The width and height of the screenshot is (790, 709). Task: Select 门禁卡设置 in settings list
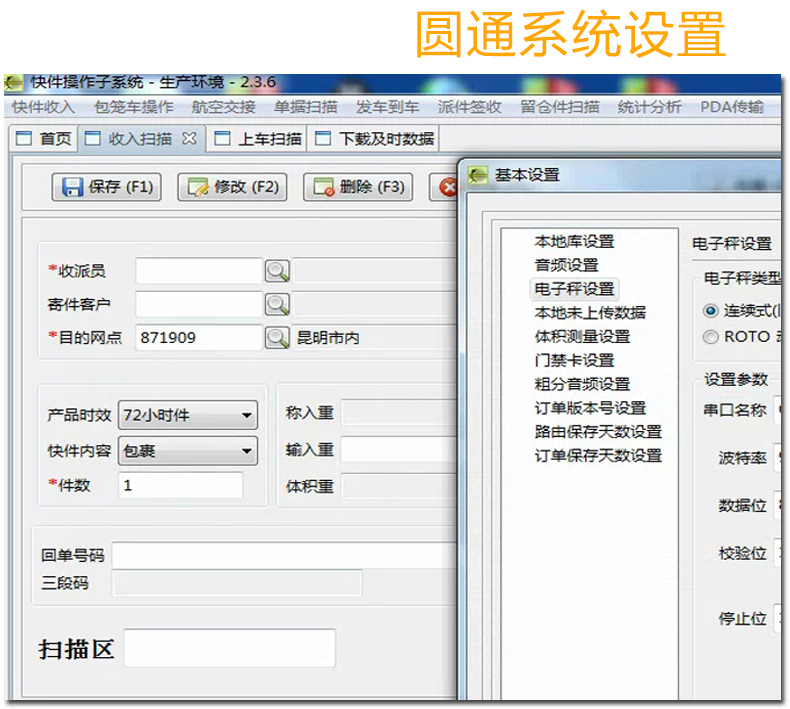coord(574,360)
